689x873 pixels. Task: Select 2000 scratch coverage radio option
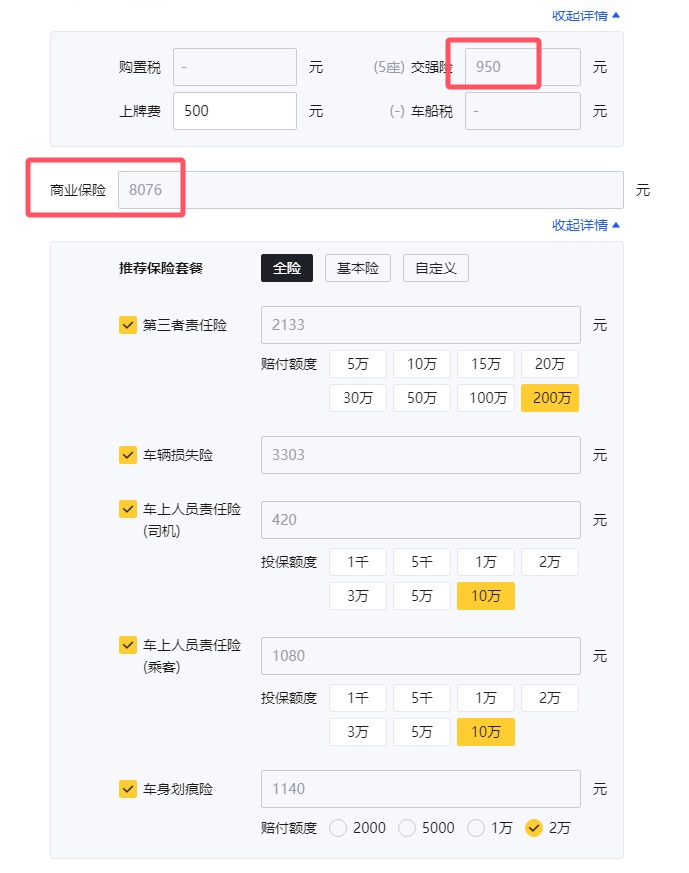pos(339,828)
